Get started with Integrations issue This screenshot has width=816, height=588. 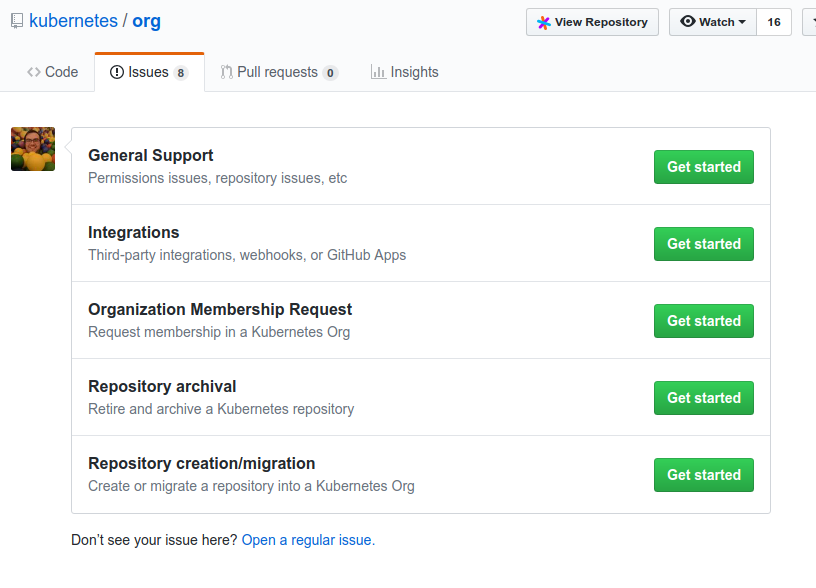(703, 244)
